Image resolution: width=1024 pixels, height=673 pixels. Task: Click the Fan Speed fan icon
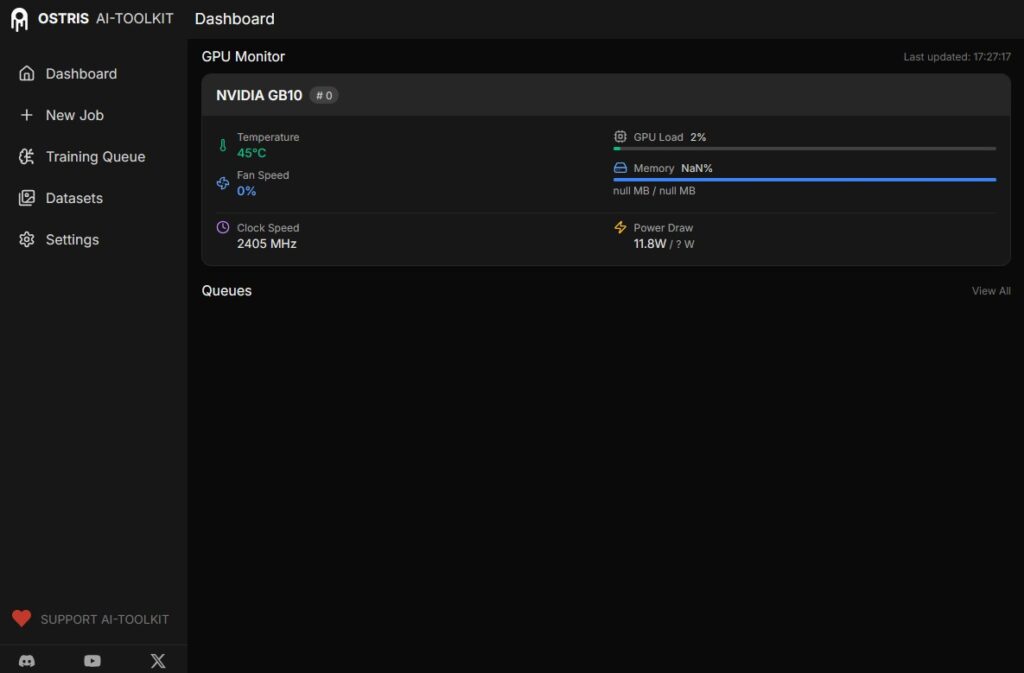[223, 183]
